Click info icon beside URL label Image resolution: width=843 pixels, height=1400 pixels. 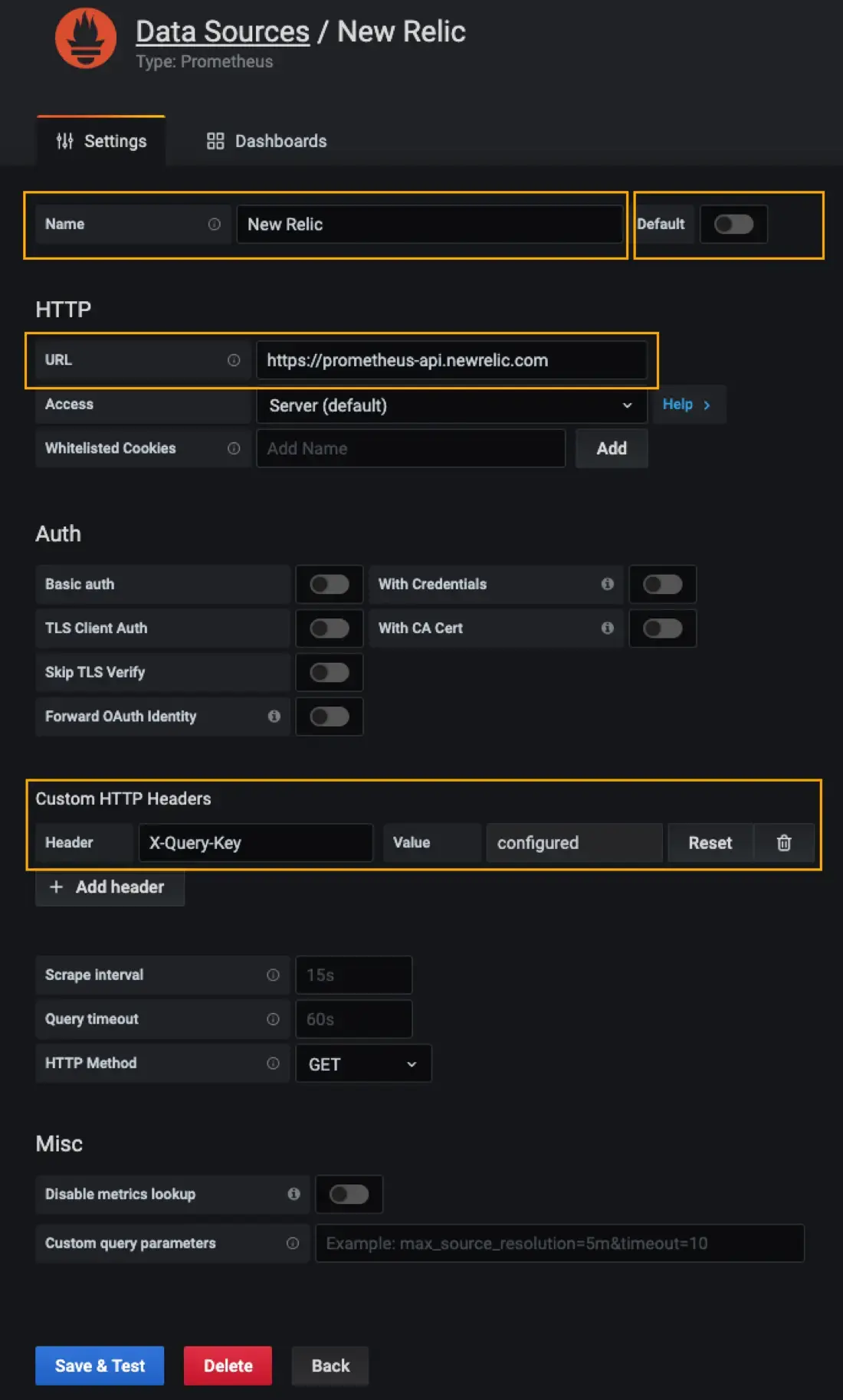tap(234, 360)
